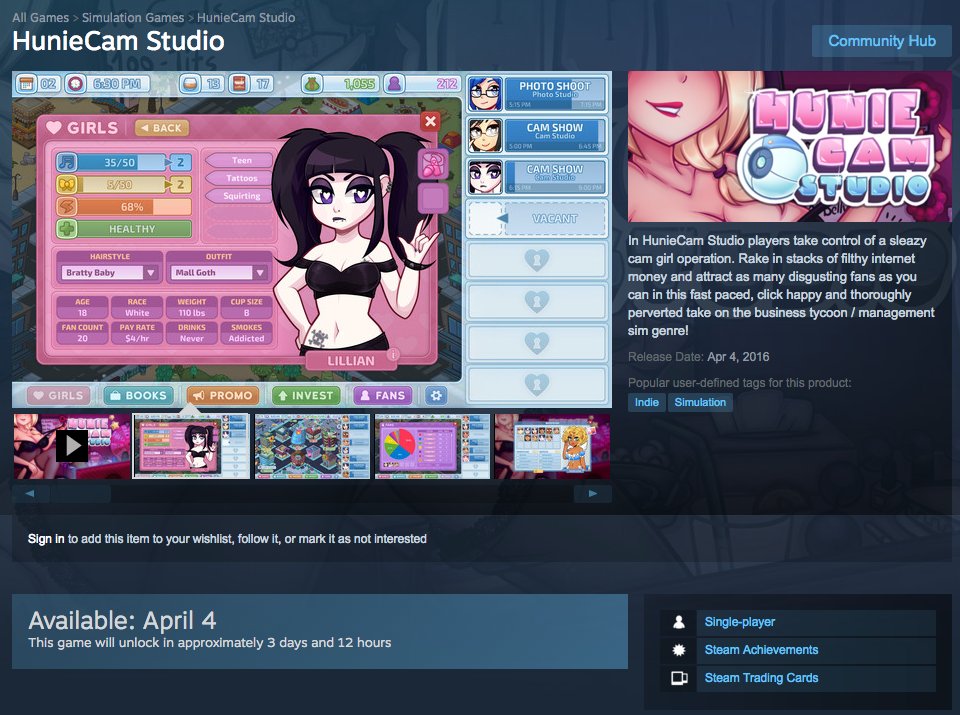Open the PROMO tab in game toolbar
960x715 pixels.
coord(223,395)
